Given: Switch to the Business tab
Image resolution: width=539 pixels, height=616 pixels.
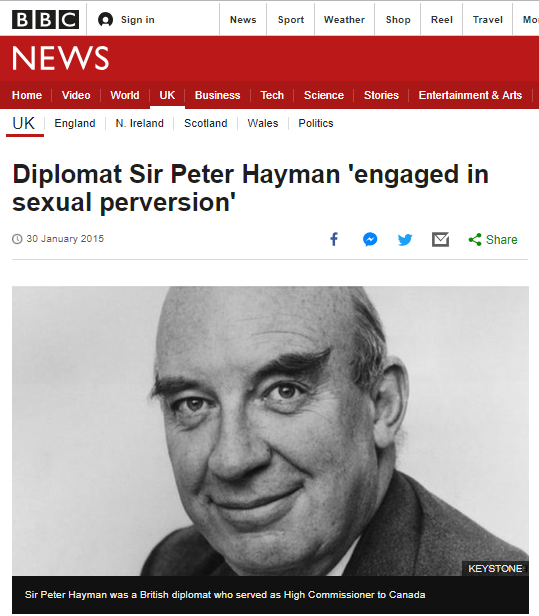Looking at the screenshot, I should click(217, 95).
